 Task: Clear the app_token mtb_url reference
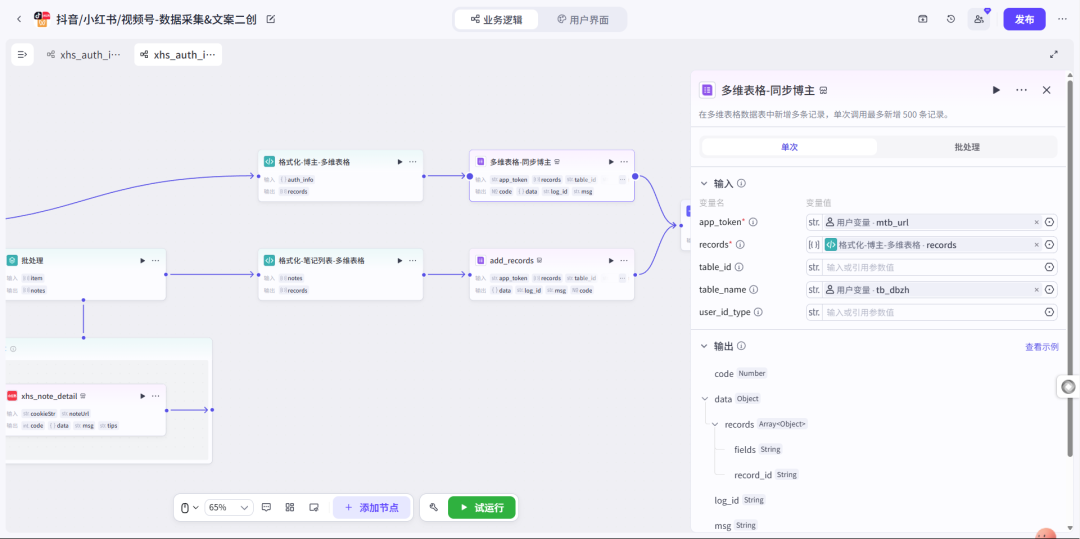(1037, 222)
